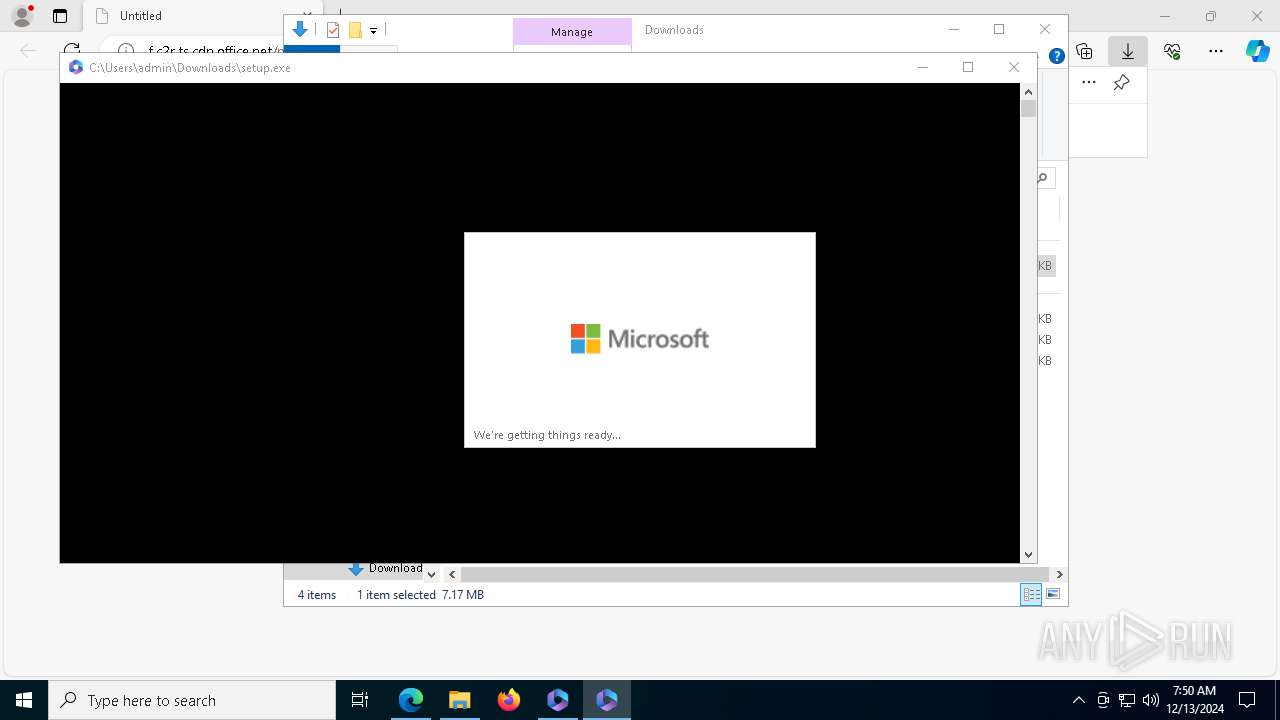Viewport: 1280px width, 720px height.
Task: Maximize the Downloads Explorer window
Action: coord(999,30)
